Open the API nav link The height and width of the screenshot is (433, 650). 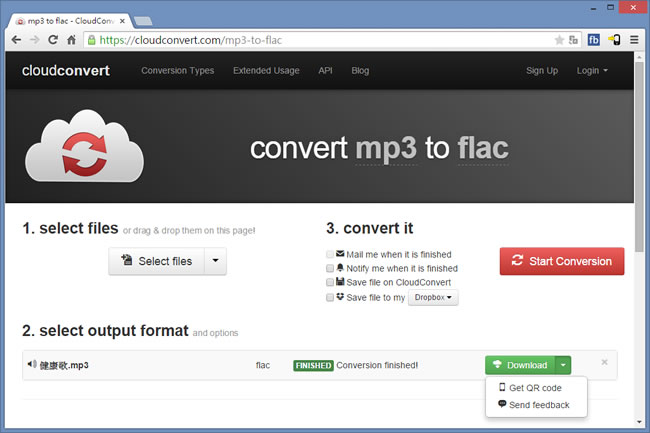325,70
